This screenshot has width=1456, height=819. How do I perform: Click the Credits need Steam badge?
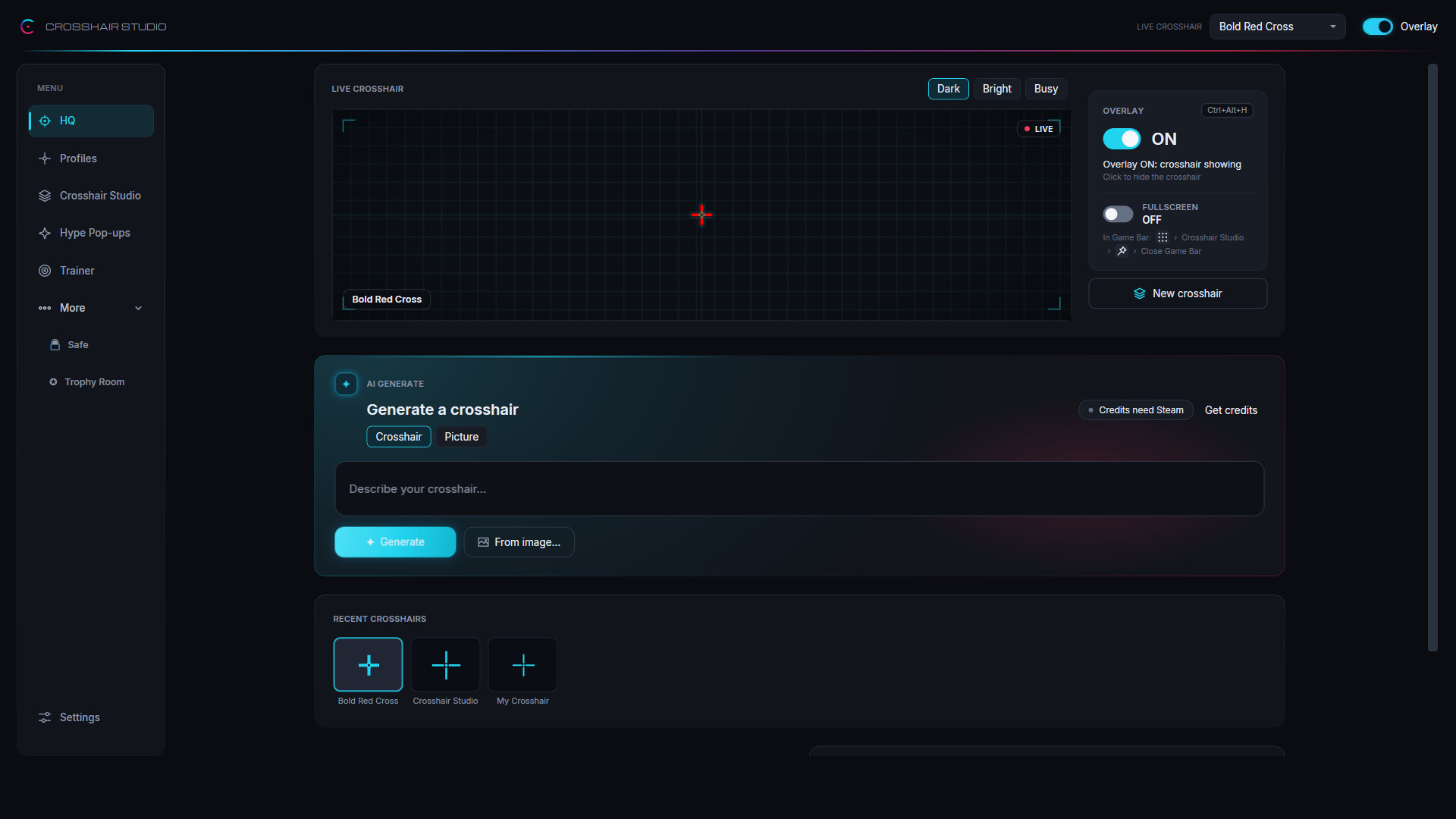1135,410
